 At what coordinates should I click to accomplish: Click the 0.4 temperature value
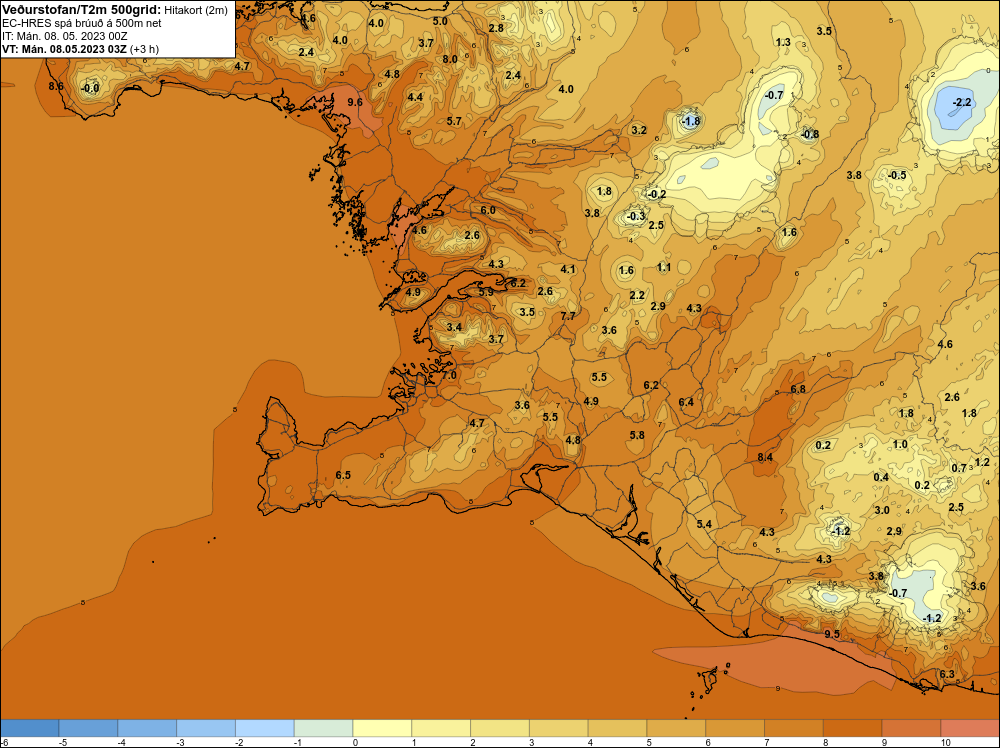click(881, 477)
